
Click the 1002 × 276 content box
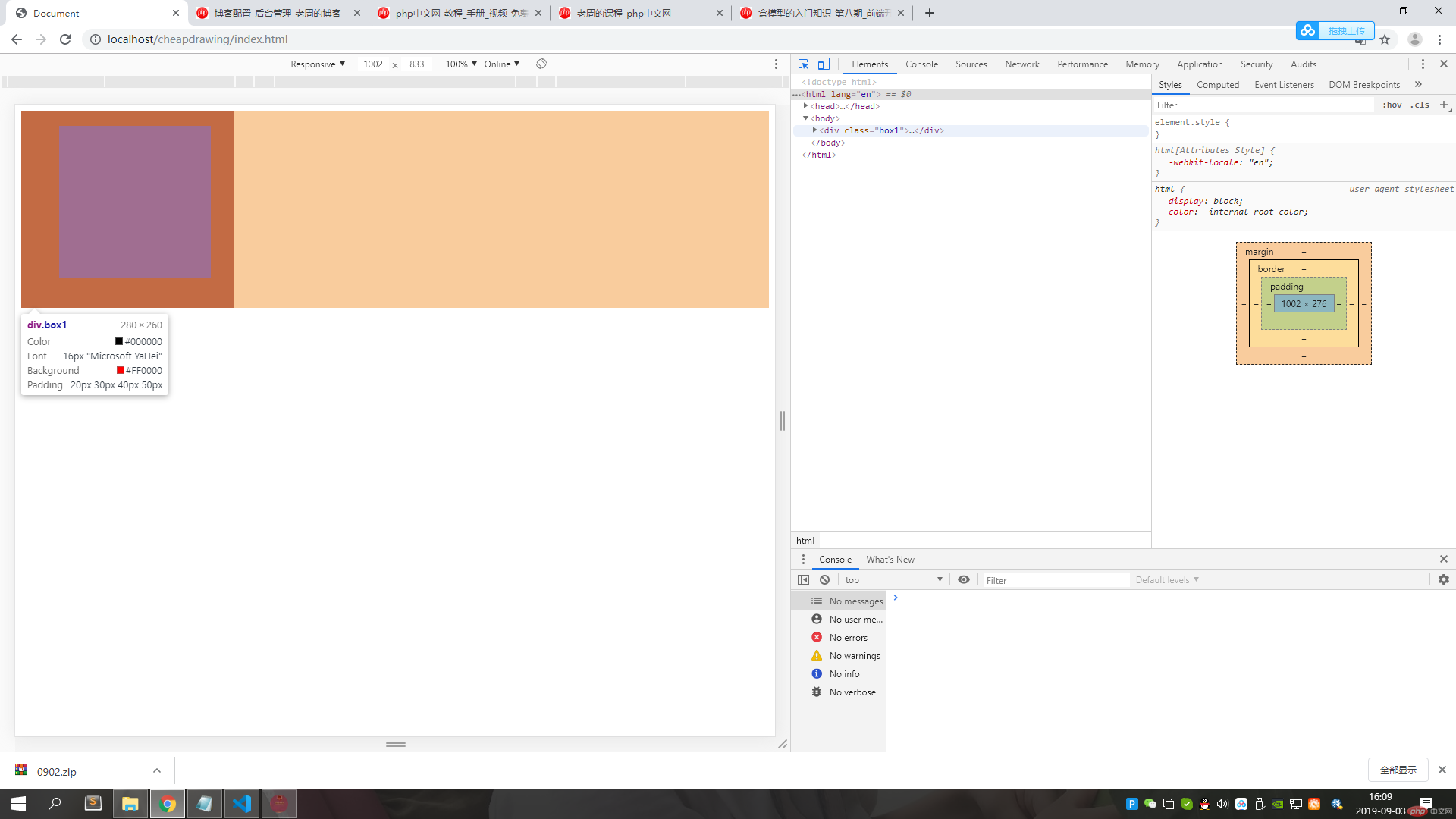[1304, 304]
